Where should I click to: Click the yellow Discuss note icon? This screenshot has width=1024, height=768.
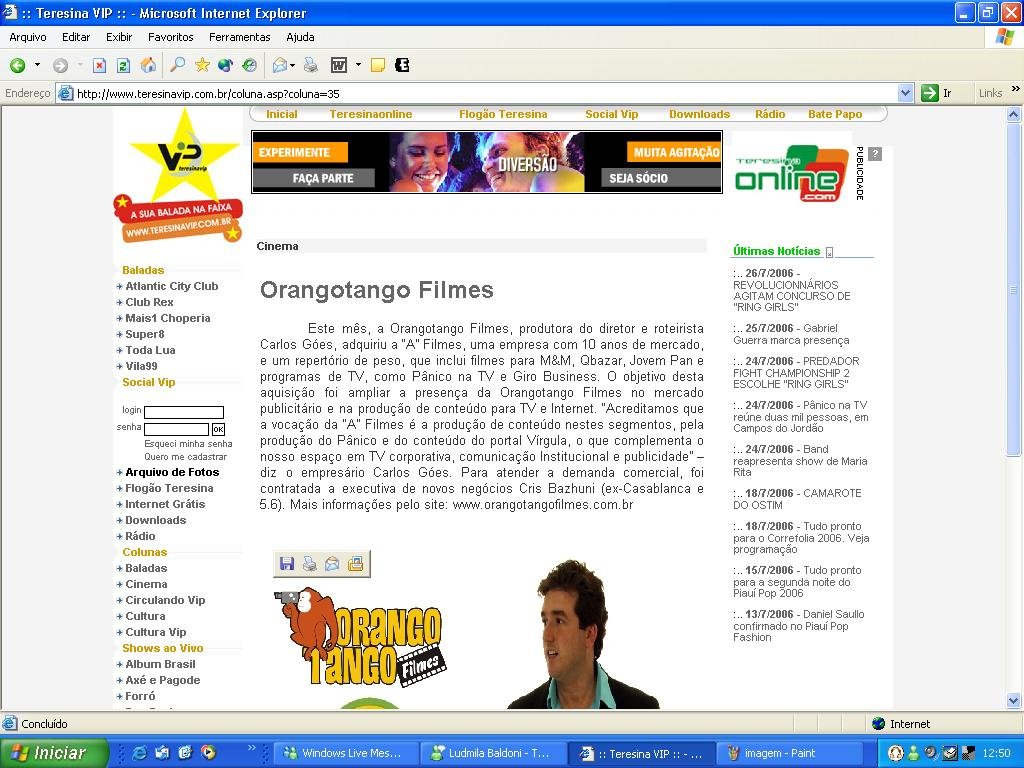[377, 65]
